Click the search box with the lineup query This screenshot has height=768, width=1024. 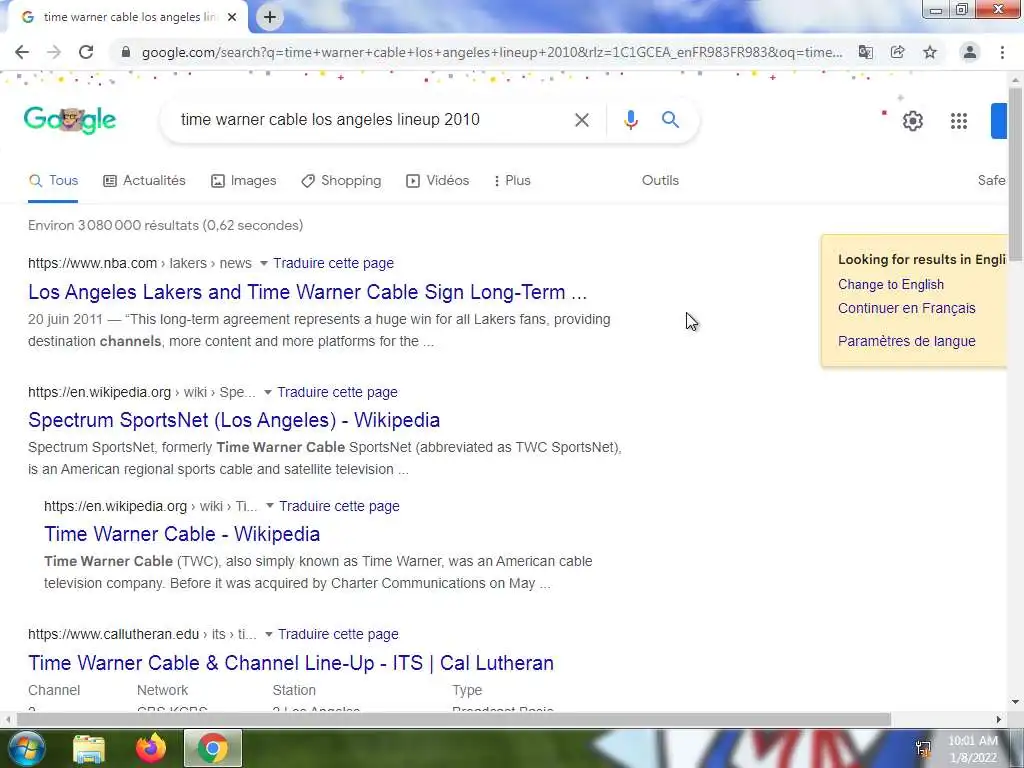pyautogui.click(x=372, y=120)
